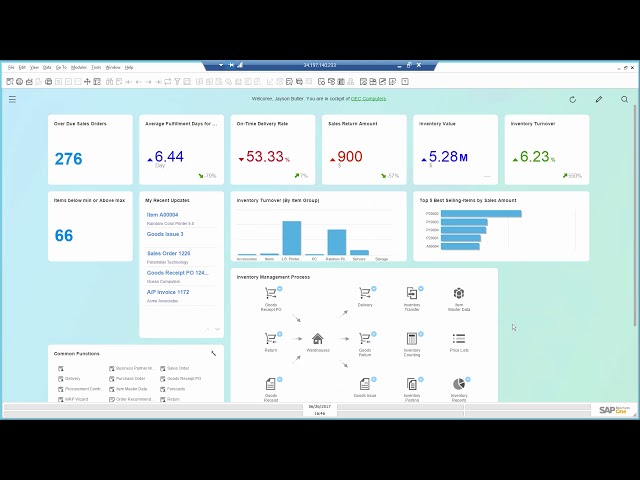Open the Edit menu
The height and width of the screenshot is (480, 640).
click(22, 67)
